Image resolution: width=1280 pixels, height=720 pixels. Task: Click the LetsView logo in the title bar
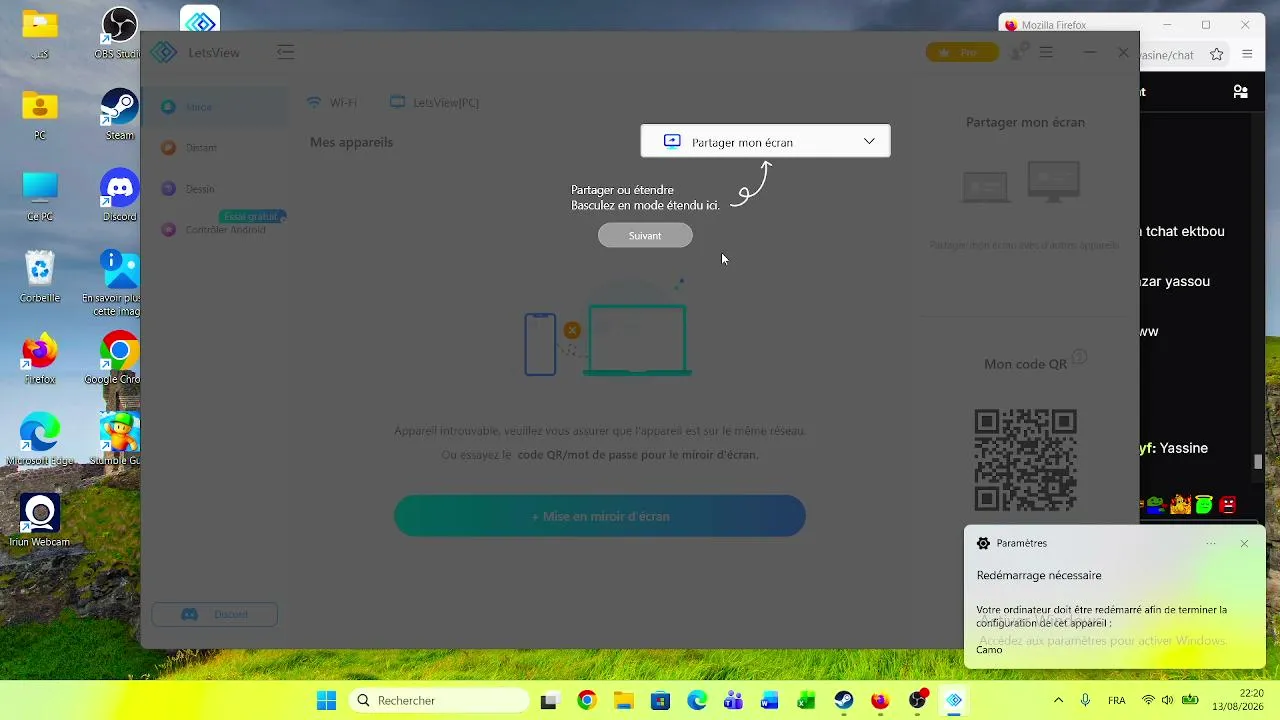[163, 52]
